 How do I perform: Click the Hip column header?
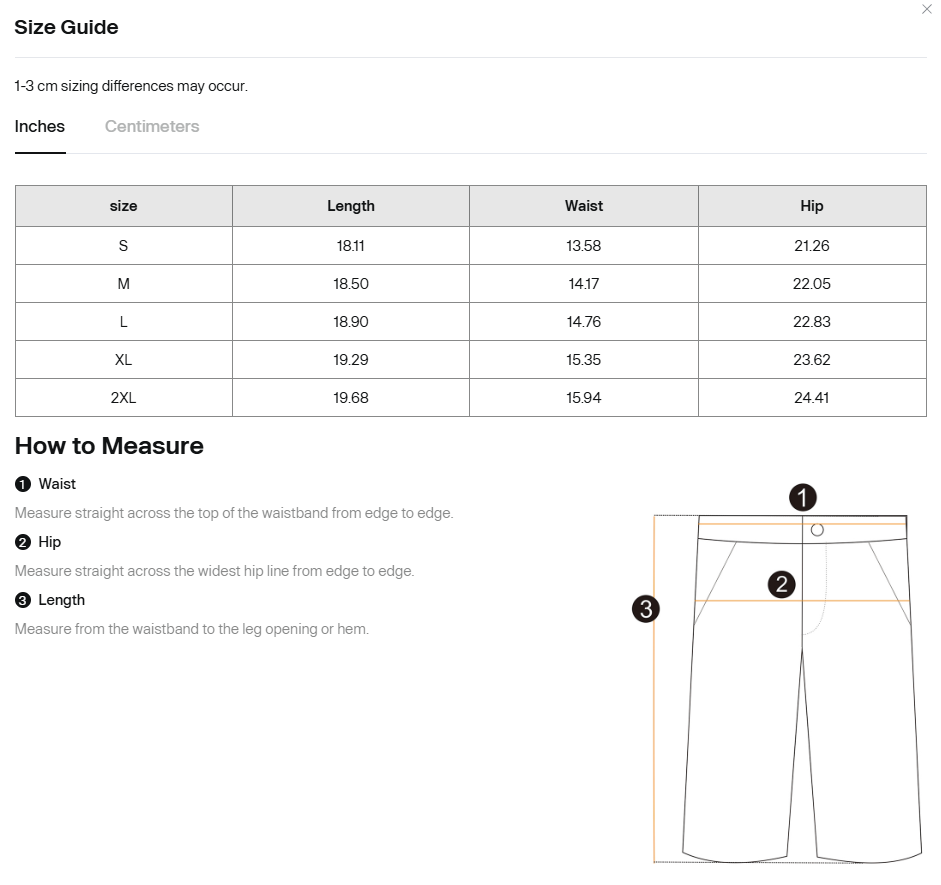[x=812, y=206]
